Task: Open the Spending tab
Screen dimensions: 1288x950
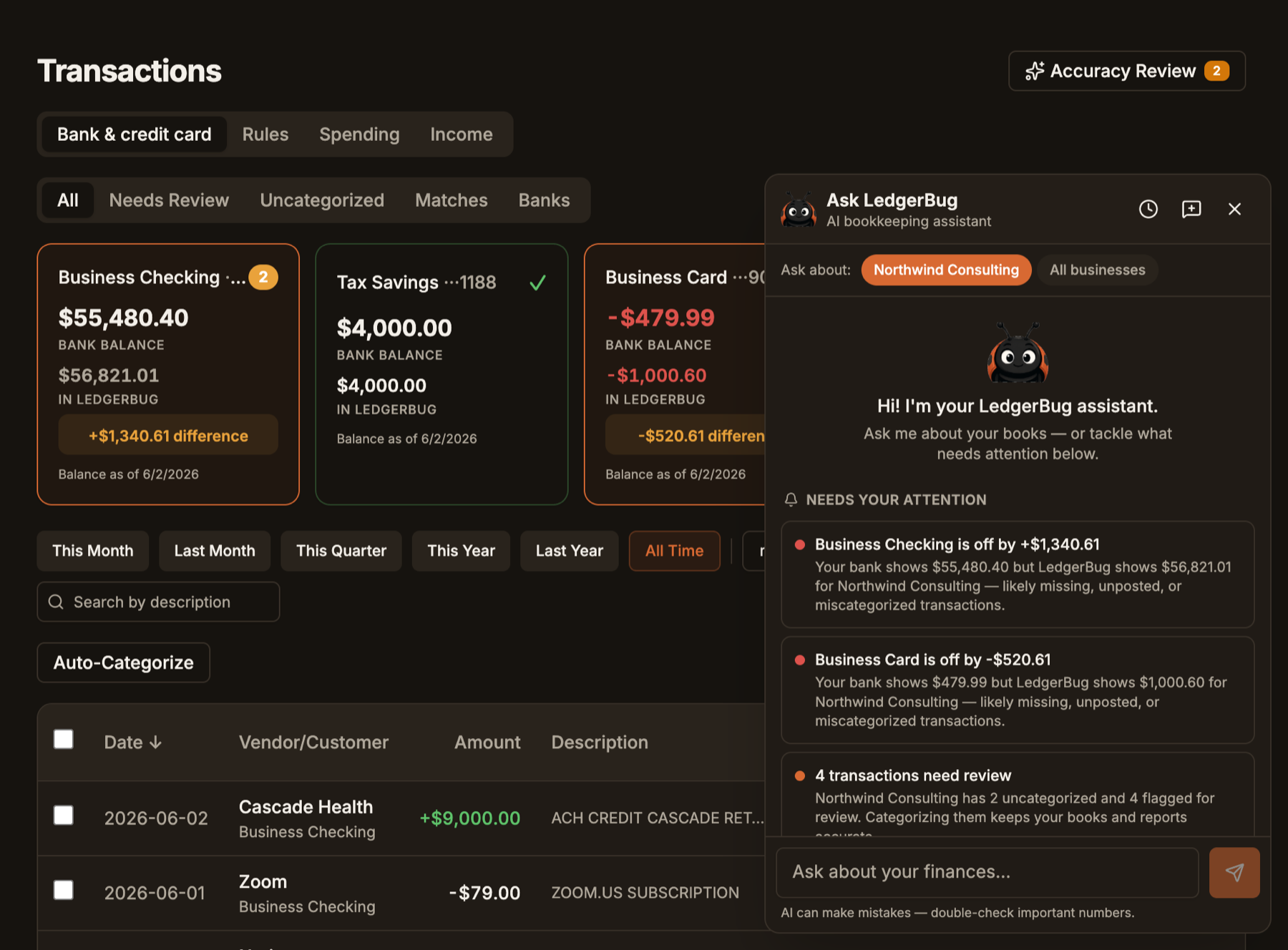Action: [x=359, y=134]
